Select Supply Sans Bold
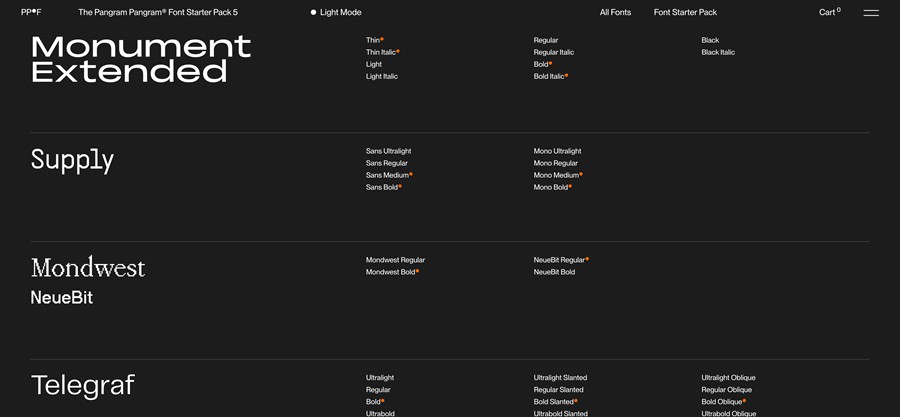This screenshot has width=900, height=417. 384,188
